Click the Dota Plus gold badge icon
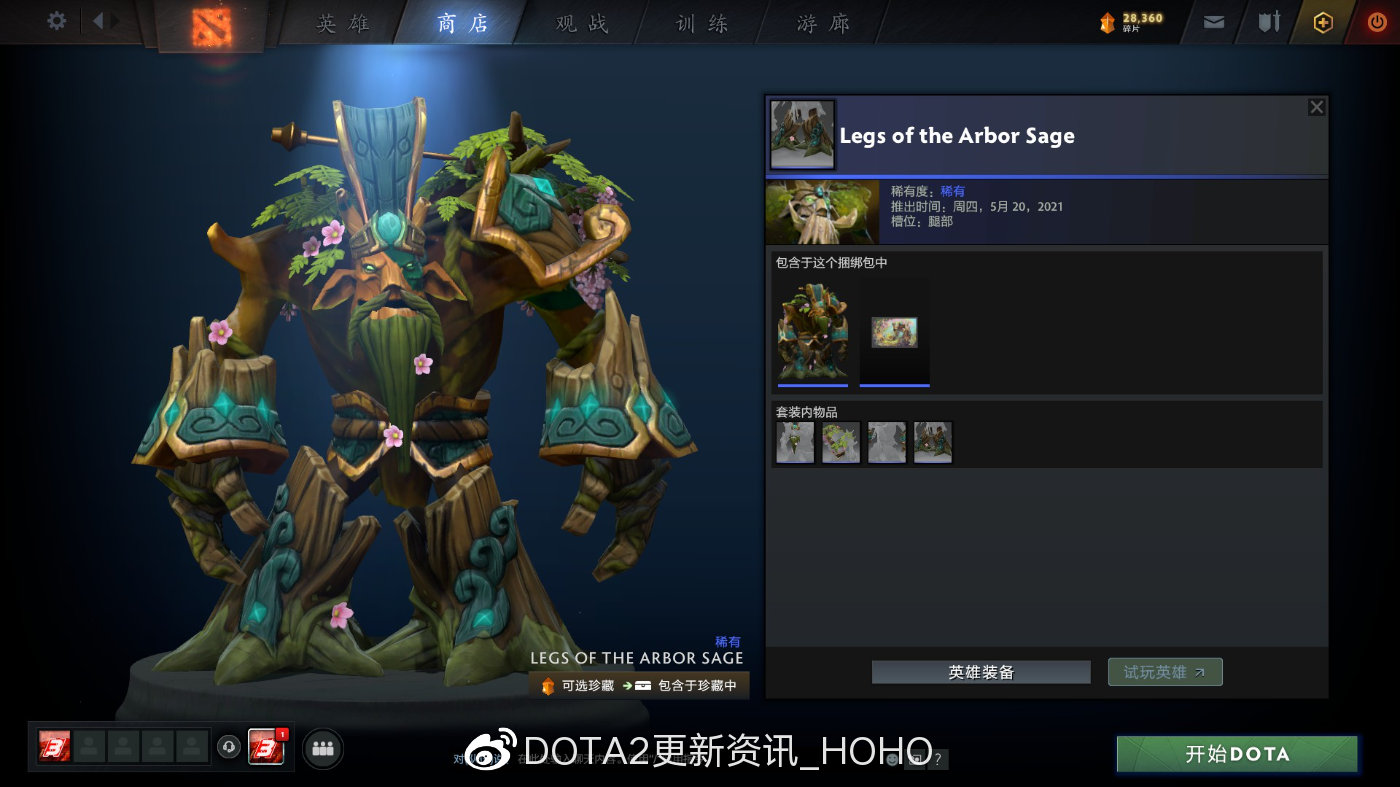Screen dimensions: 1400x787 click(x=1323, y=22)
